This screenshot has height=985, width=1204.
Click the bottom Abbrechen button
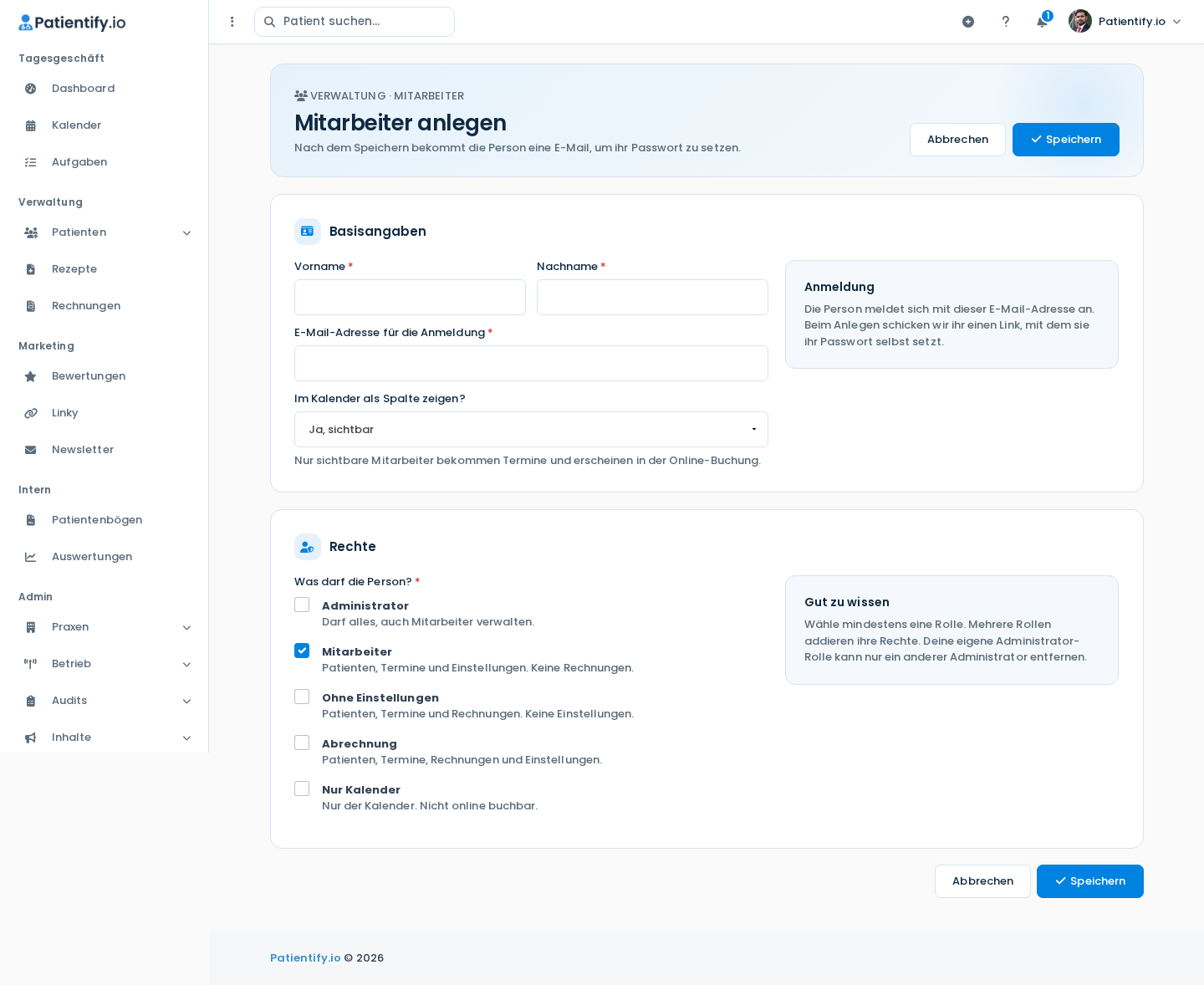pyautogui.click(x=982, y=881)
